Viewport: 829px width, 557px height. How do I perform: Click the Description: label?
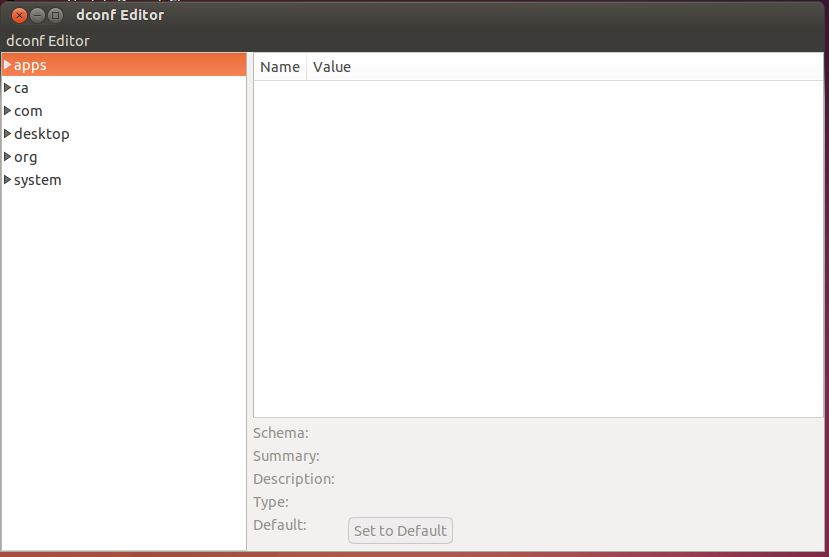[294, 479]
